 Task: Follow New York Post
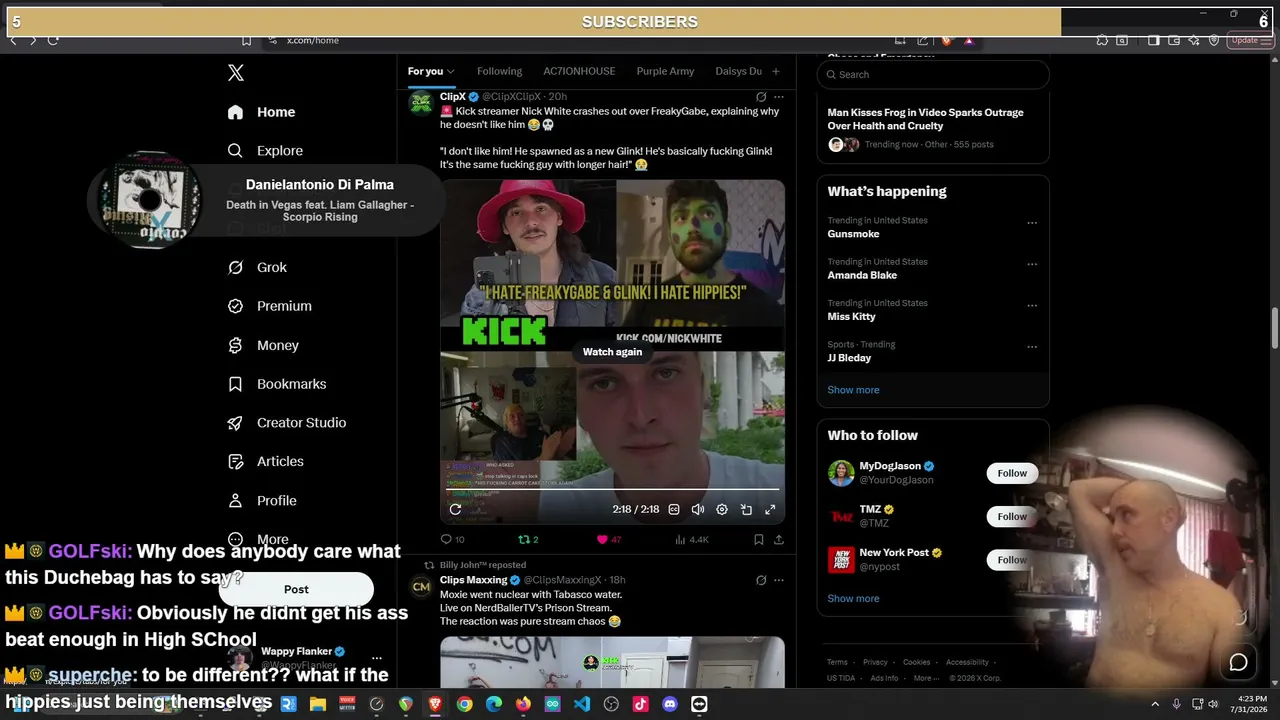pyautogui.click(x=1012, y=560)
